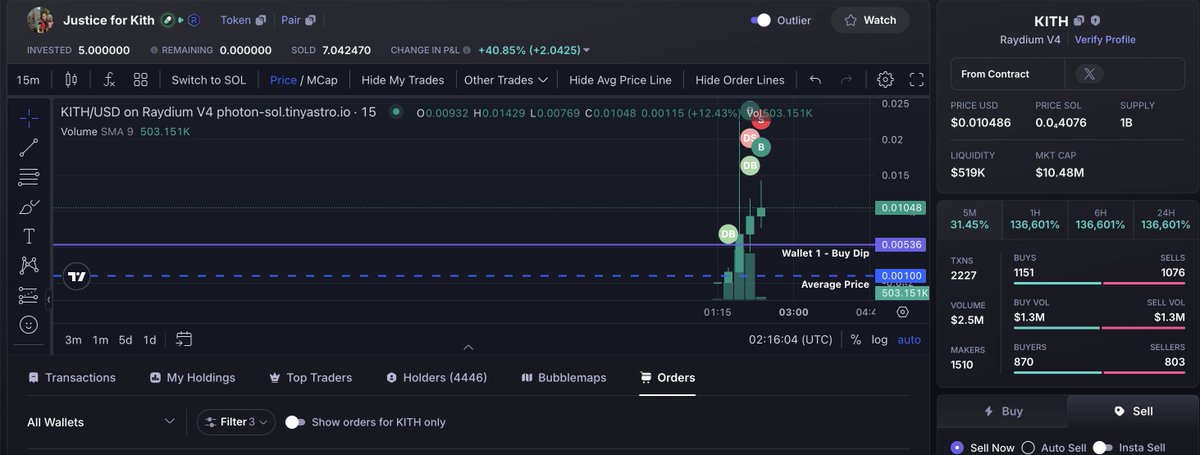
Task: Click the Watch button
Action: tap(870, 20)
